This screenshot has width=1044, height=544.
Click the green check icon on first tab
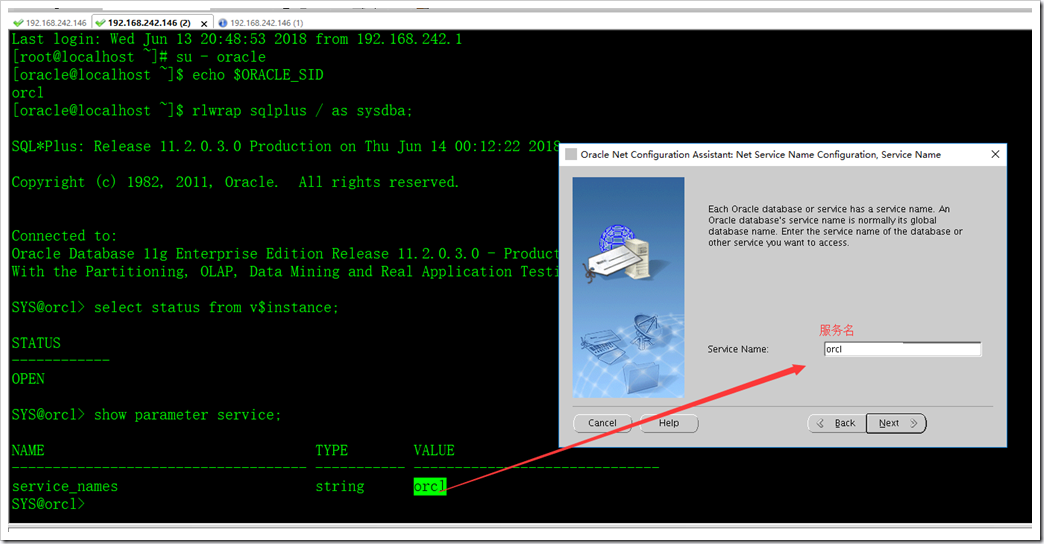[18, 23]
